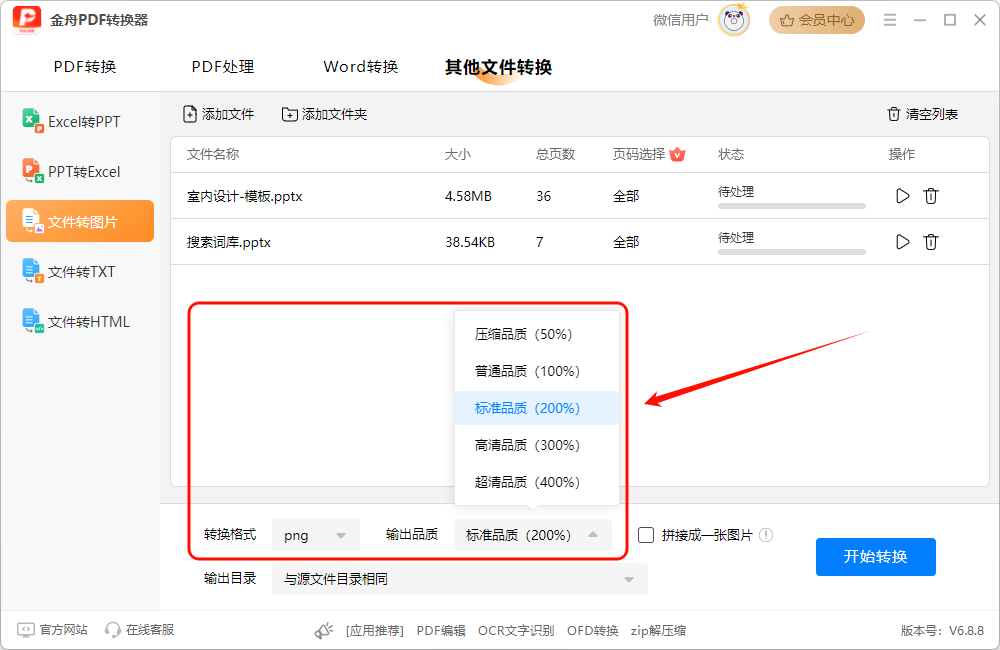This screenshot has width=1000, height=650.
Task: Open the 转换格式 png dropdown
Action: point(316,535)
